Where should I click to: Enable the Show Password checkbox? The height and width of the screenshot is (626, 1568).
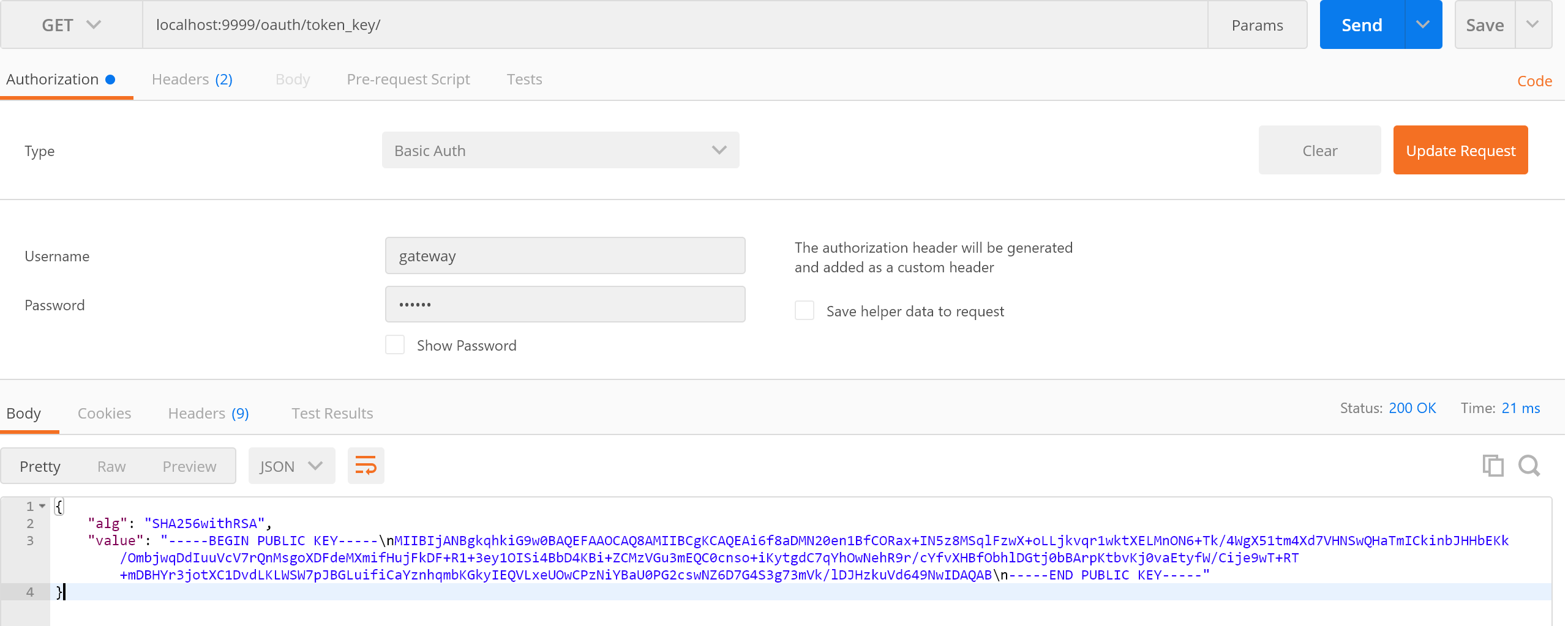[x=395, y=345]
